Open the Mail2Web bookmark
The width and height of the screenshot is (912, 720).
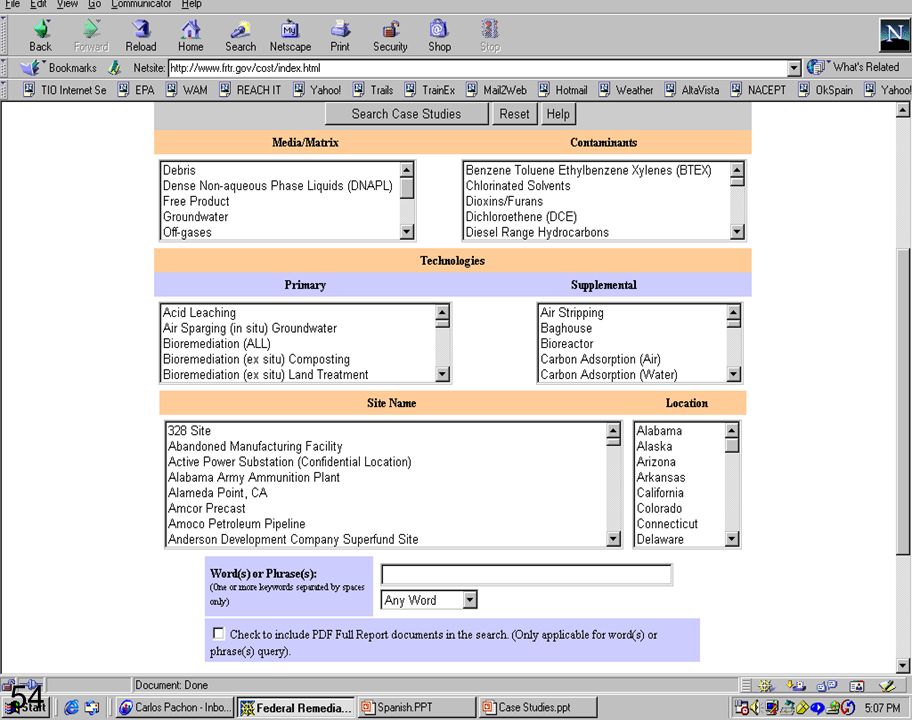(x=497, y=90)
